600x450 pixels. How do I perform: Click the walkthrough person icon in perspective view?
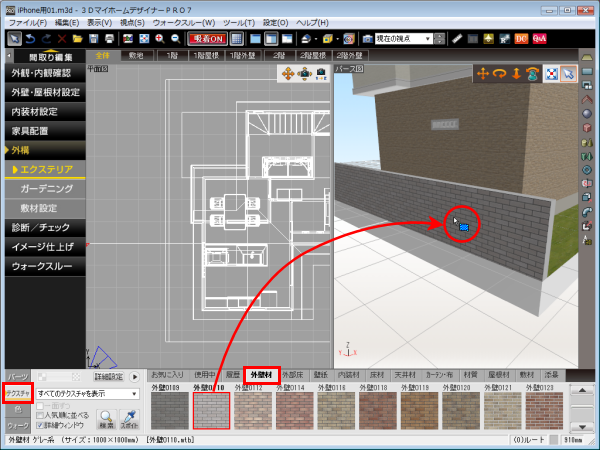tap(533, 74)
